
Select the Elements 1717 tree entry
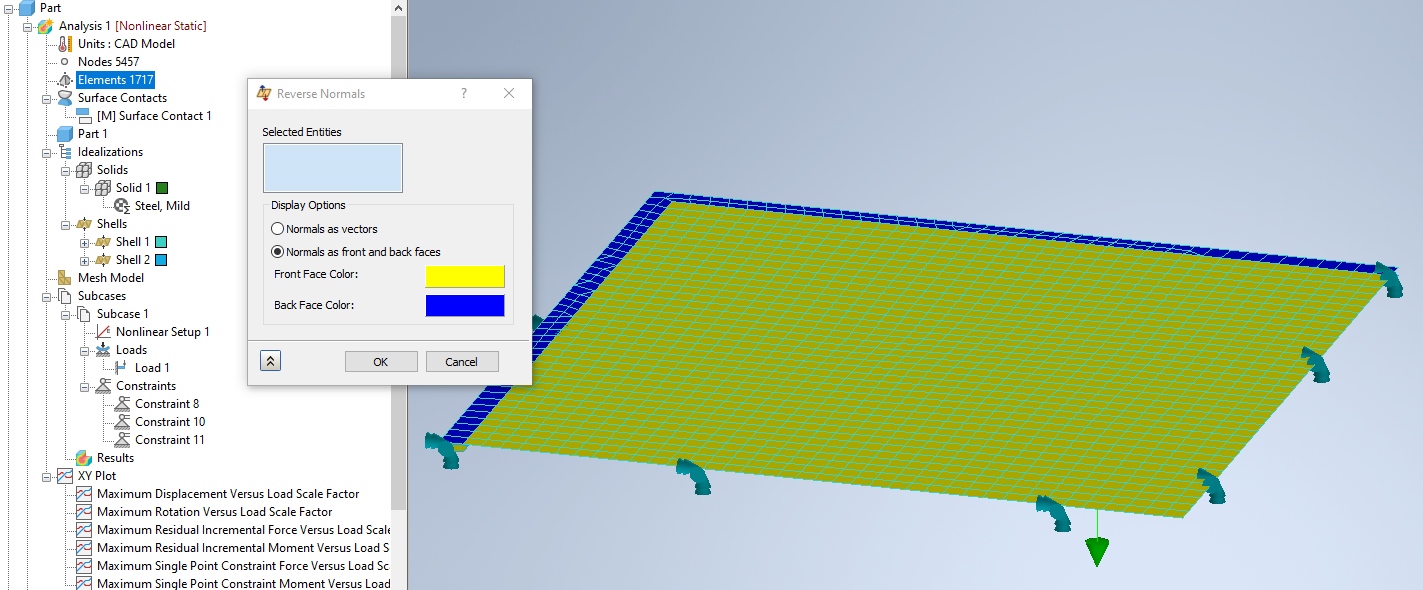click(x=116, y=80)
